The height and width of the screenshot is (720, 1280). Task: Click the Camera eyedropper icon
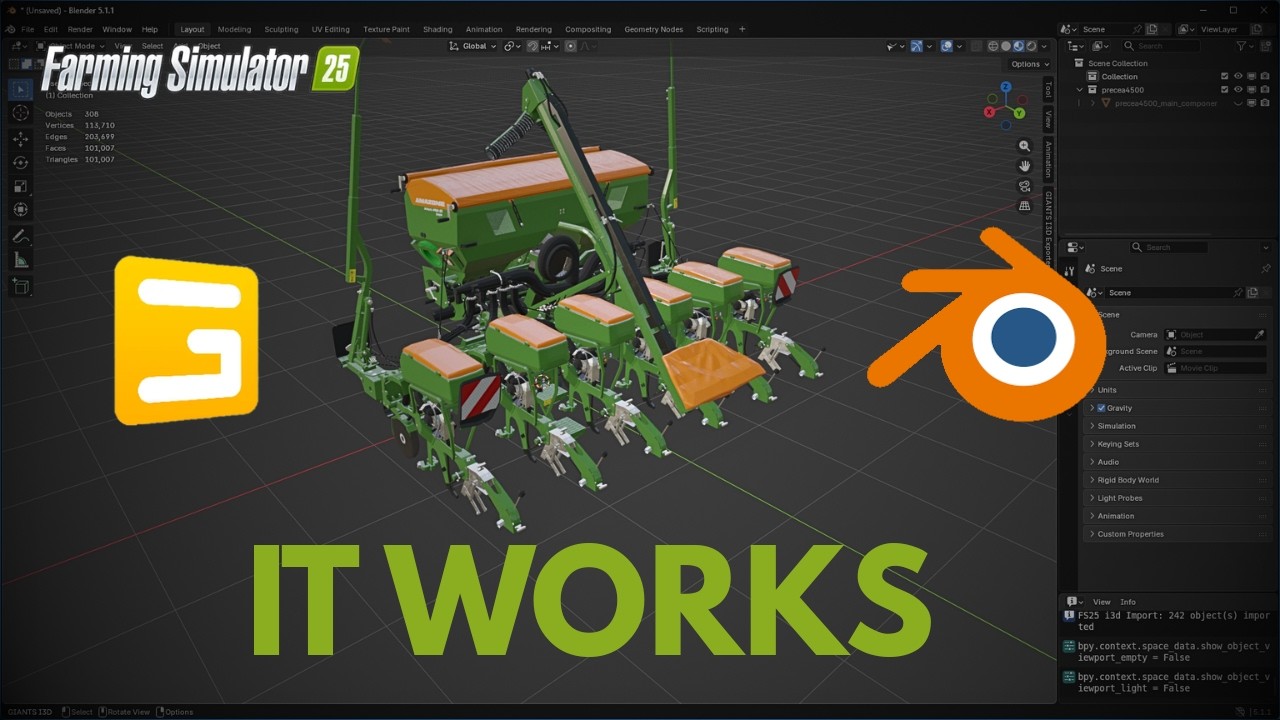[x=1259, y=335]
